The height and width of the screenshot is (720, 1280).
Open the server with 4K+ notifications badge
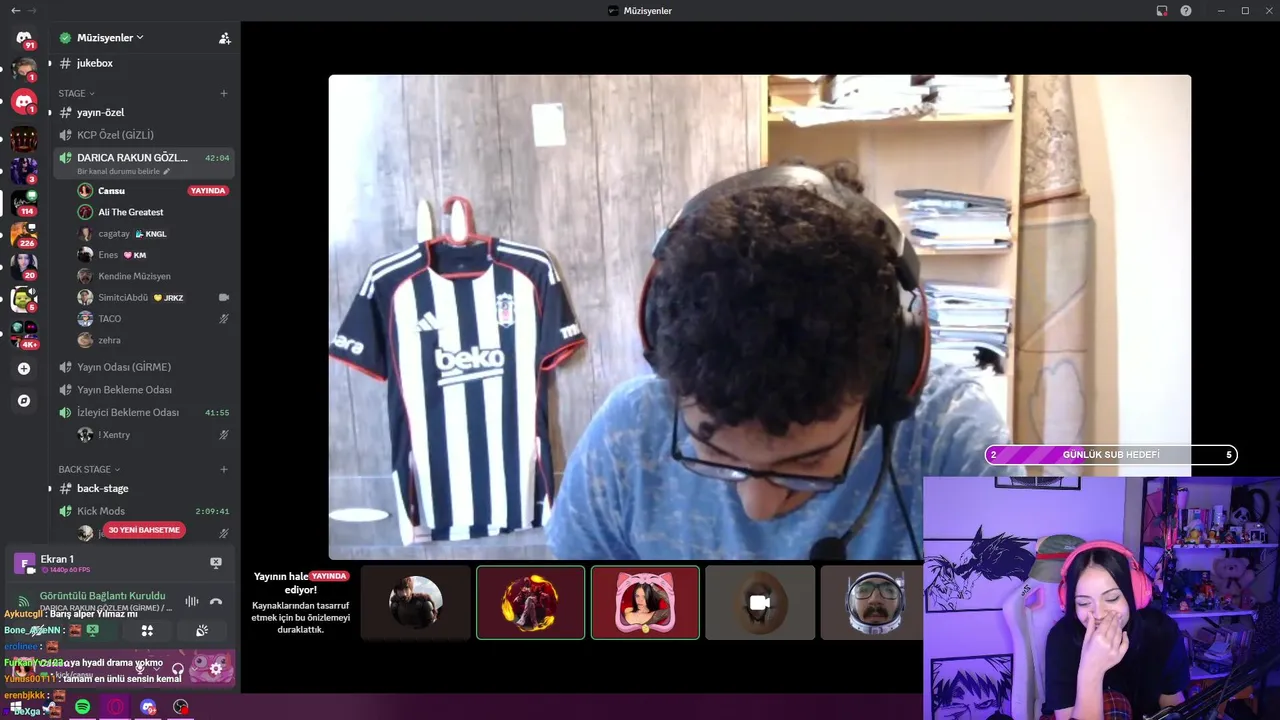24,333
